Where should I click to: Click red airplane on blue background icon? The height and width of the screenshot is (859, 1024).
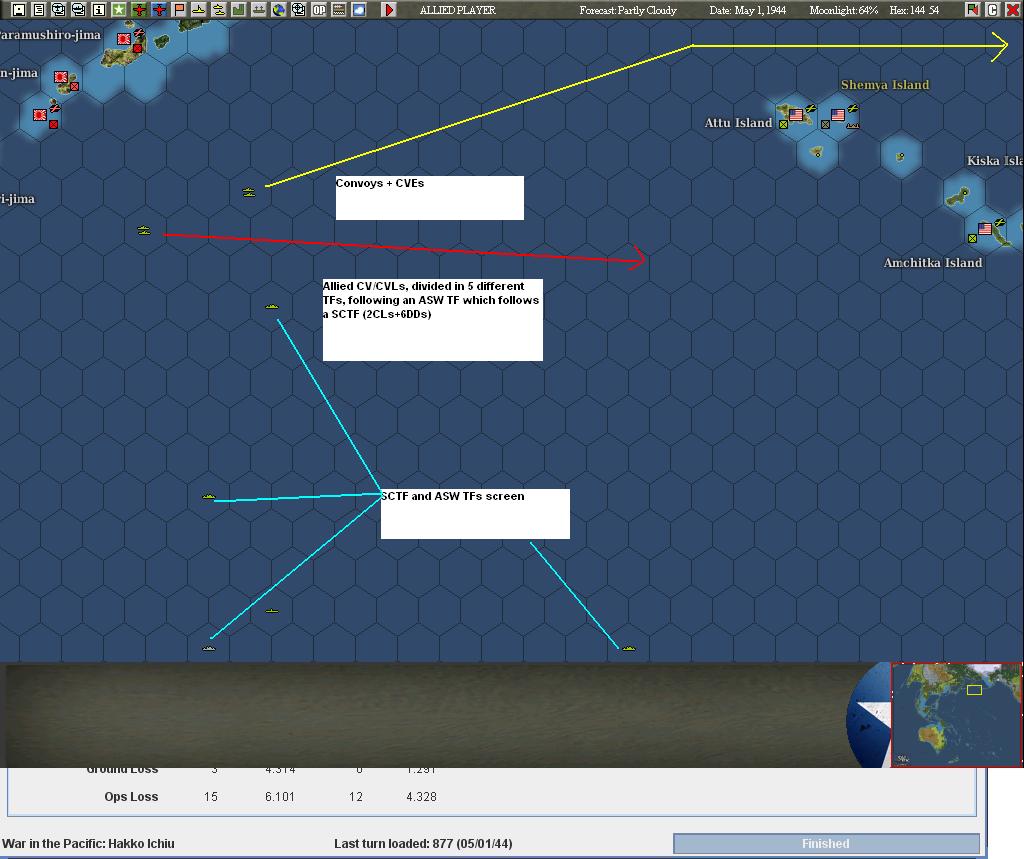pos(159,9)
